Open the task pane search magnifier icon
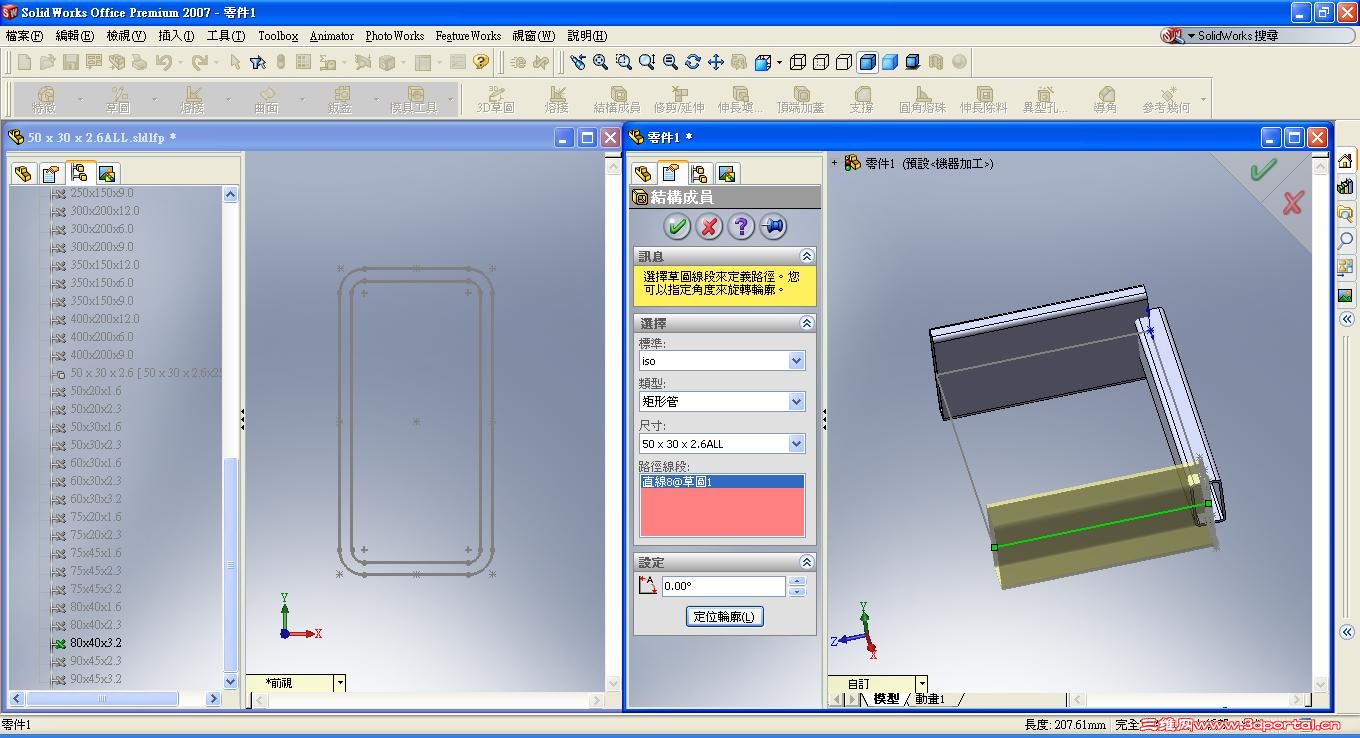Screen dimensions: 1360x738 coord(1346,240)
